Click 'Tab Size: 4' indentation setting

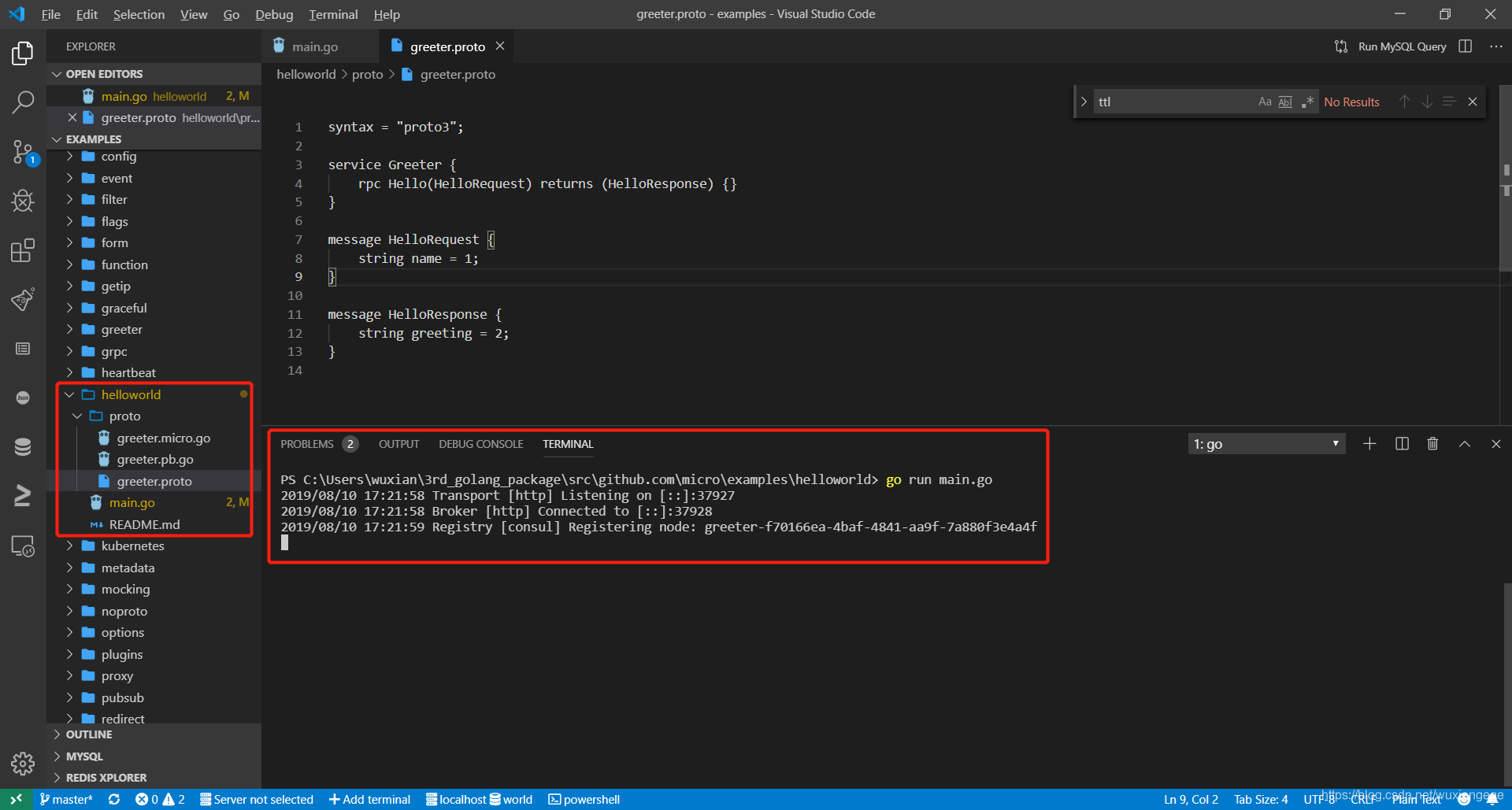click(x=1261, y=799)
